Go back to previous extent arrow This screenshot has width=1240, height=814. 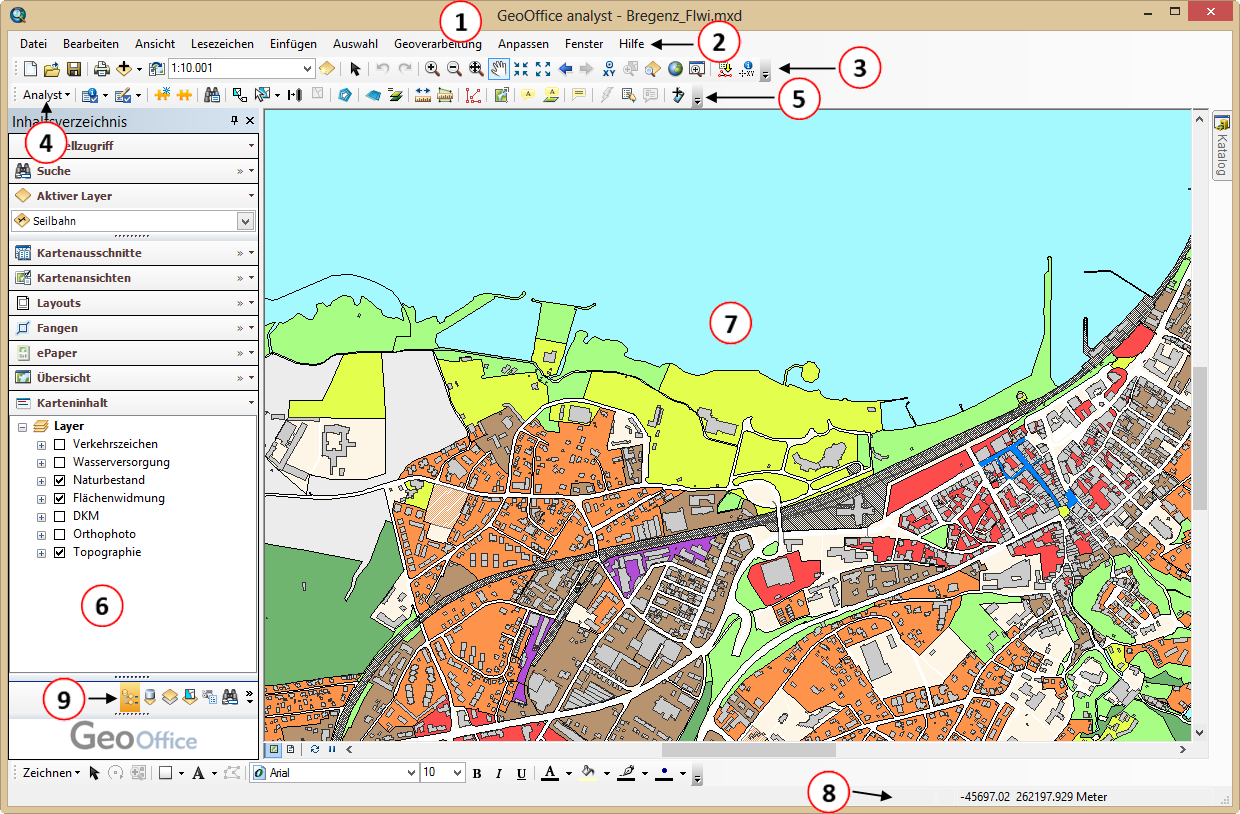tap(565, 69)
